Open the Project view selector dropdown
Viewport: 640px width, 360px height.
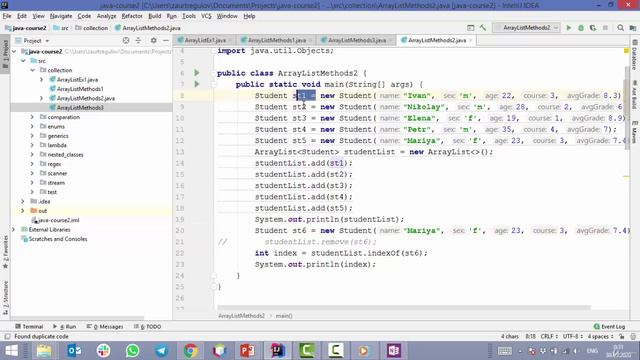click(x=32, y=40)
